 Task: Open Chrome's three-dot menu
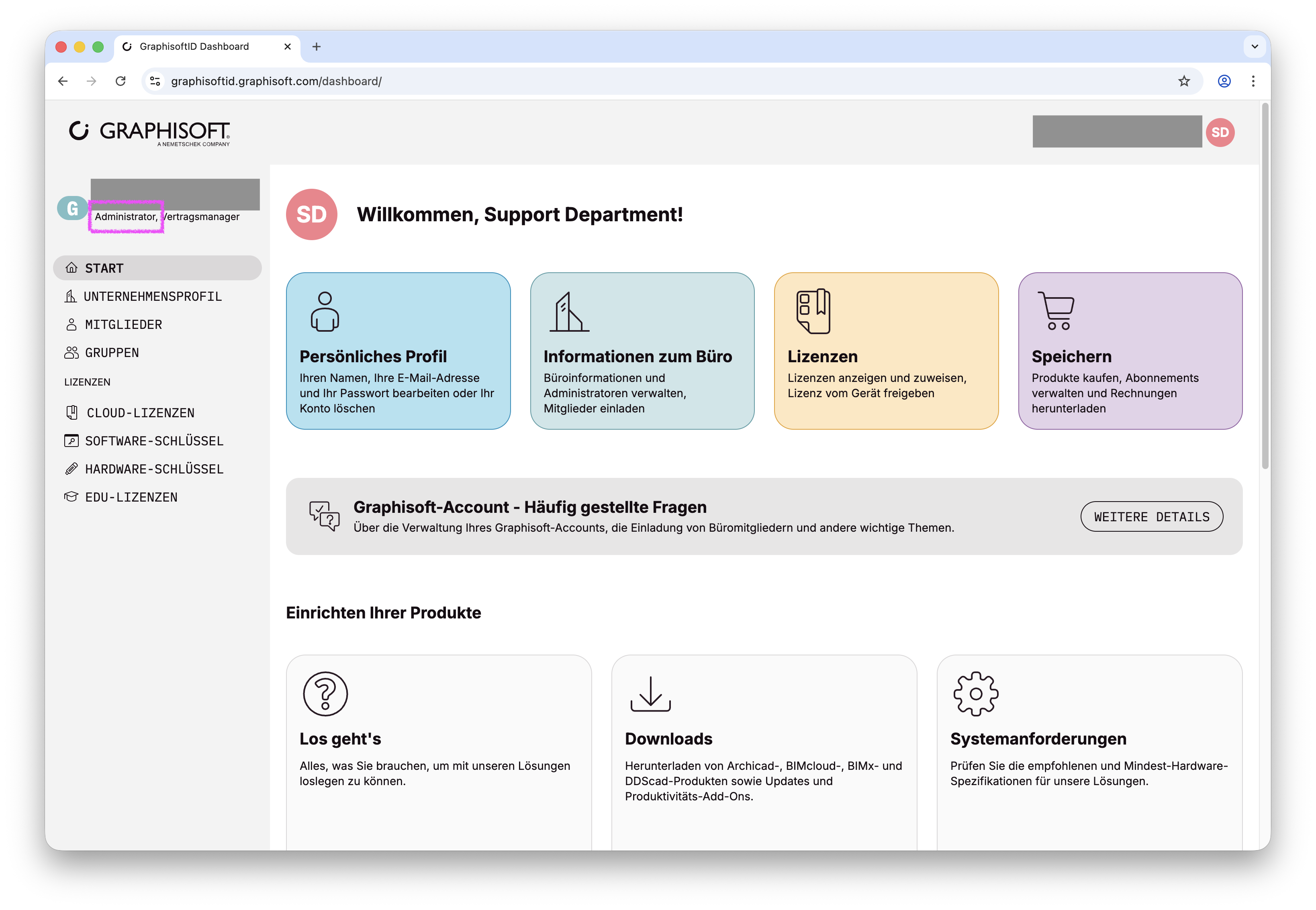[1253, 81]
